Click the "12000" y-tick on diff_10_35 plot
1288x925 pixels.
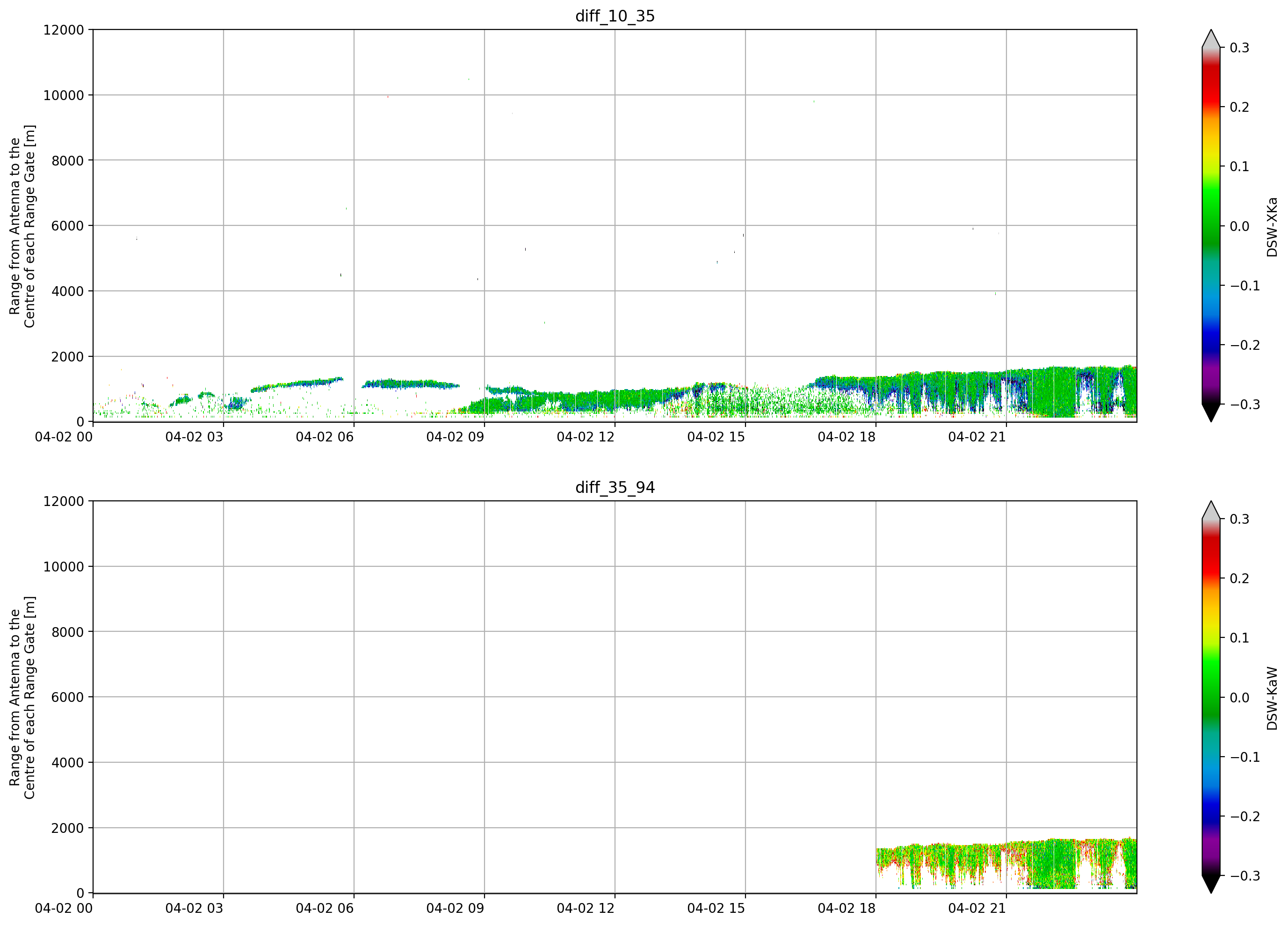click(x=64, y=29)
